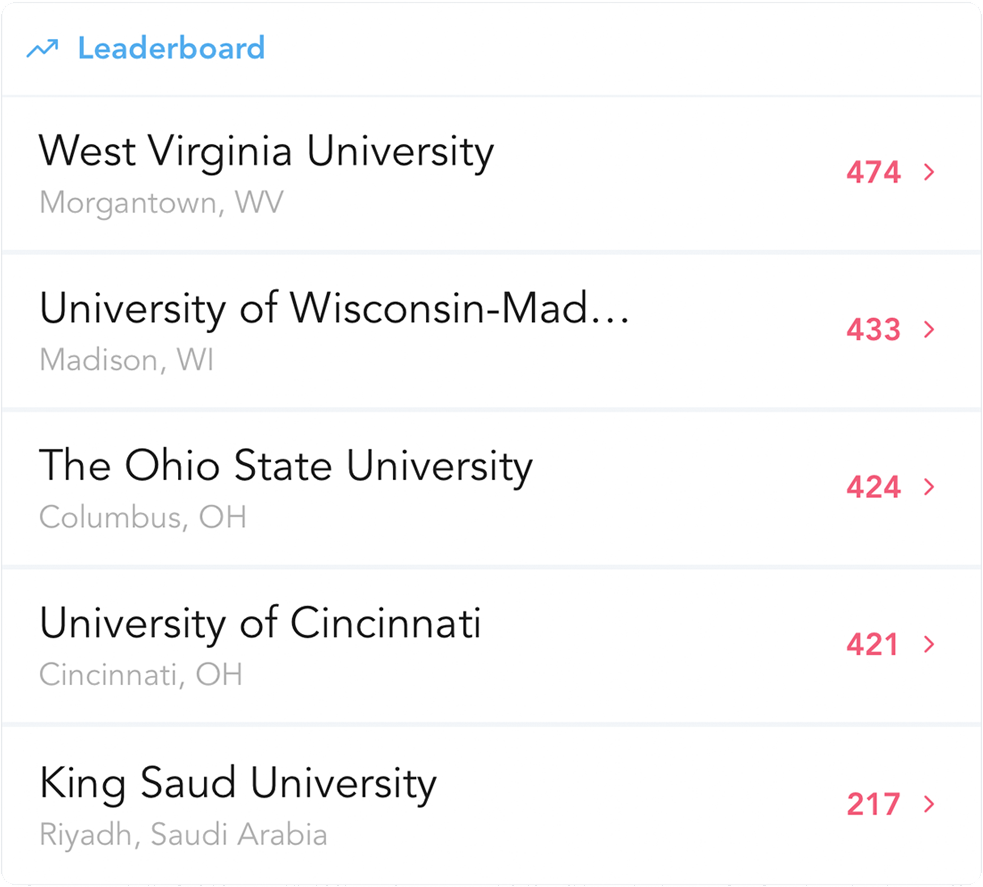
Task: Tap the 424 score value
Action: point(873,487)
